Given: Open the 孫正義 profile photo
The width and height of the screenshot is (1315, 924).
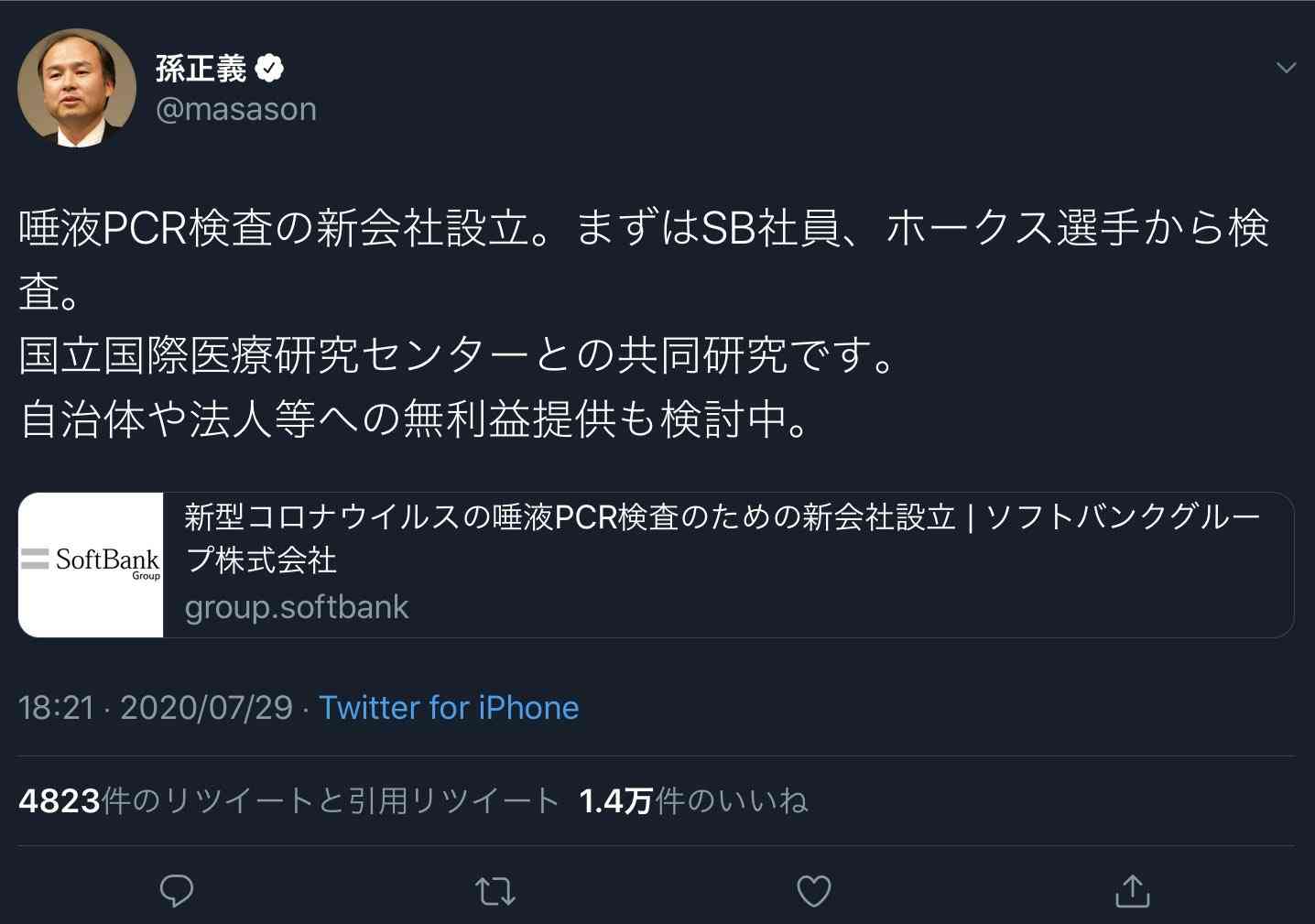Looking at the screenshot, I should pyautogui.click(x=77, y=89).
